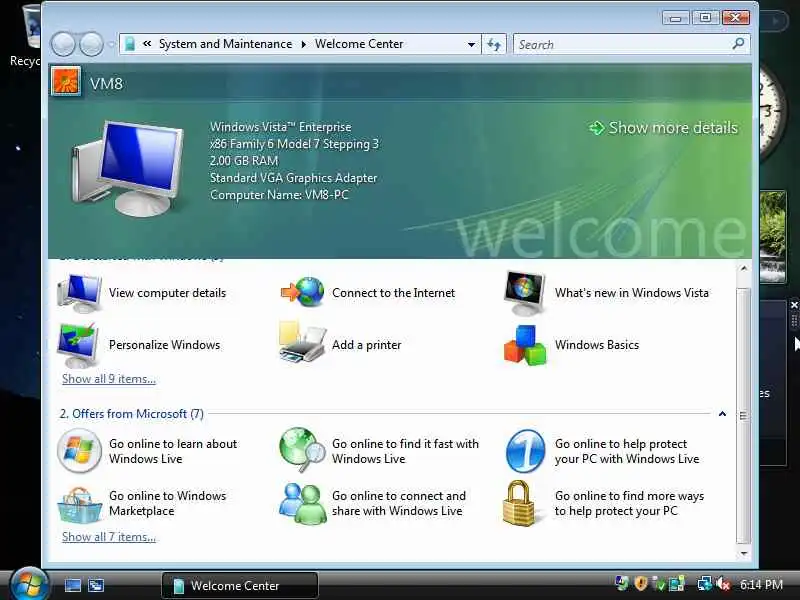
Task: Click in the Search input field
Action: point(622,44)
